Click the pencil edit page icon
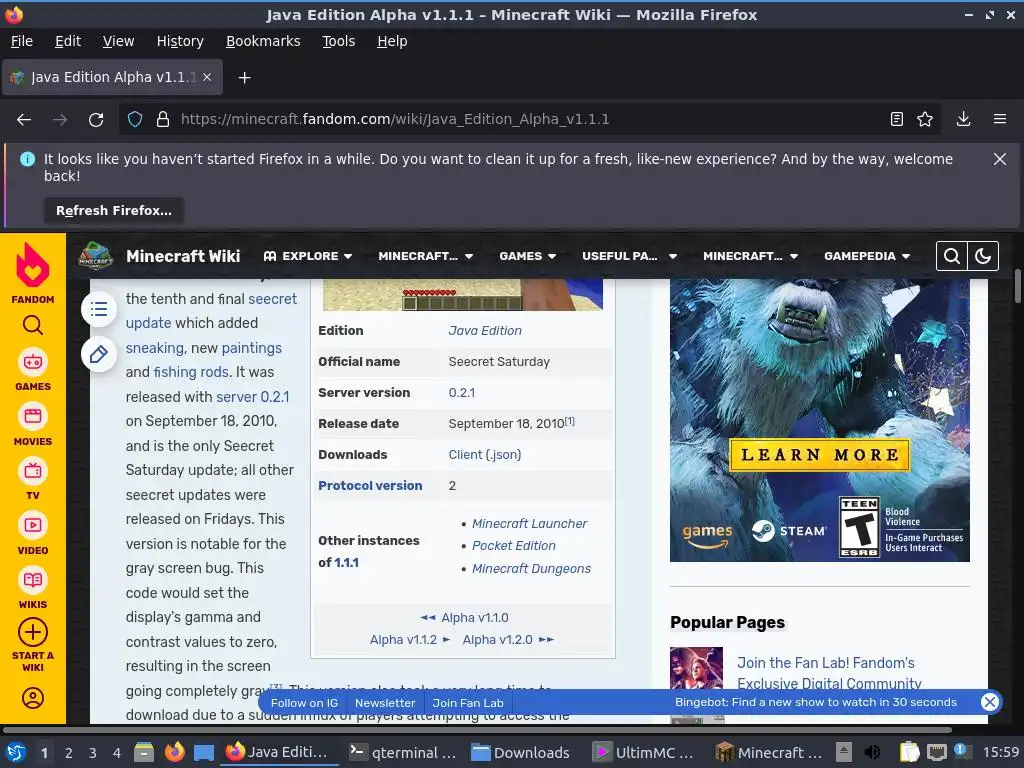Image resolution: width=1024 pixels, height=768 pixels. pyautogui.click(x=99, y=355)
